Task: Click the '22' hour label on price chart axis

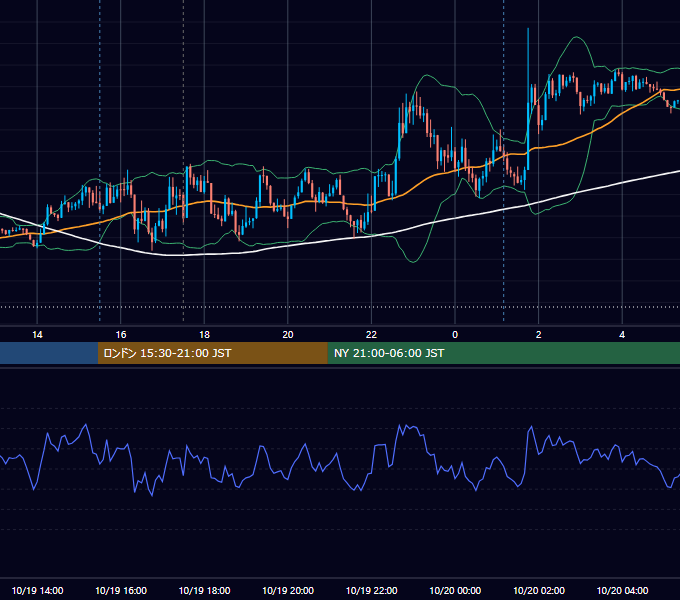Action: point(371,335)
